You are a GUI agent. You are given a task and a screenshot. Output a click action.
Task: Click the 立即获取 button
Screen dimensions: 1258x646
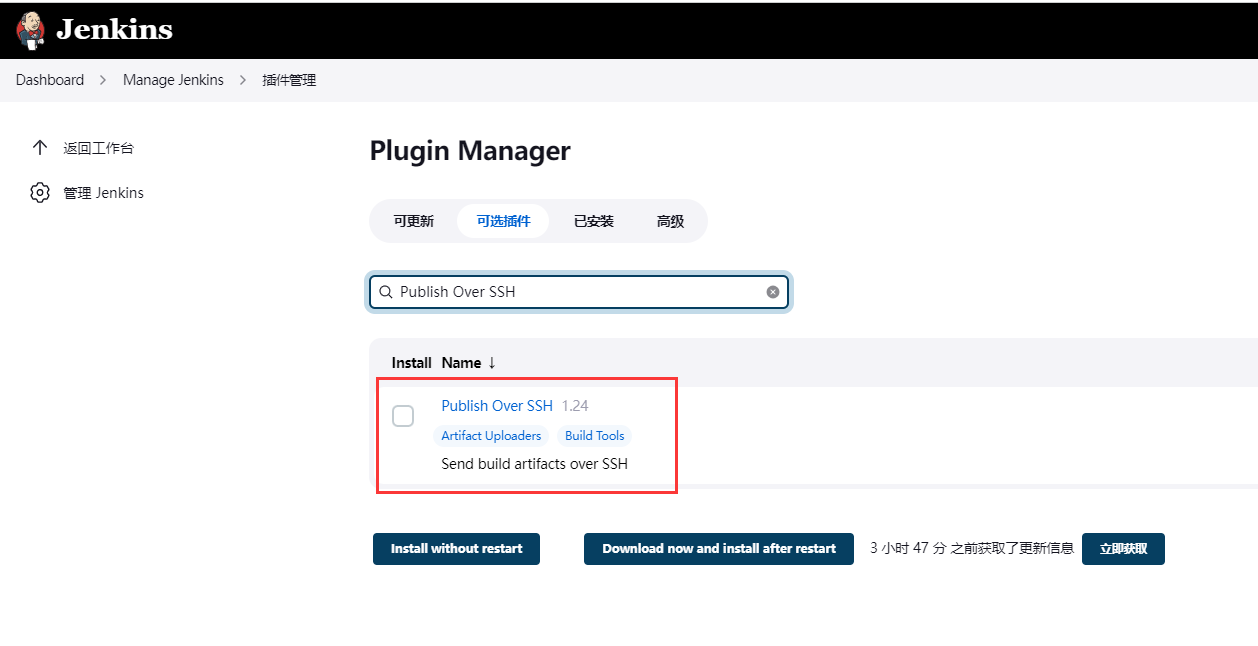[1123, 549]
